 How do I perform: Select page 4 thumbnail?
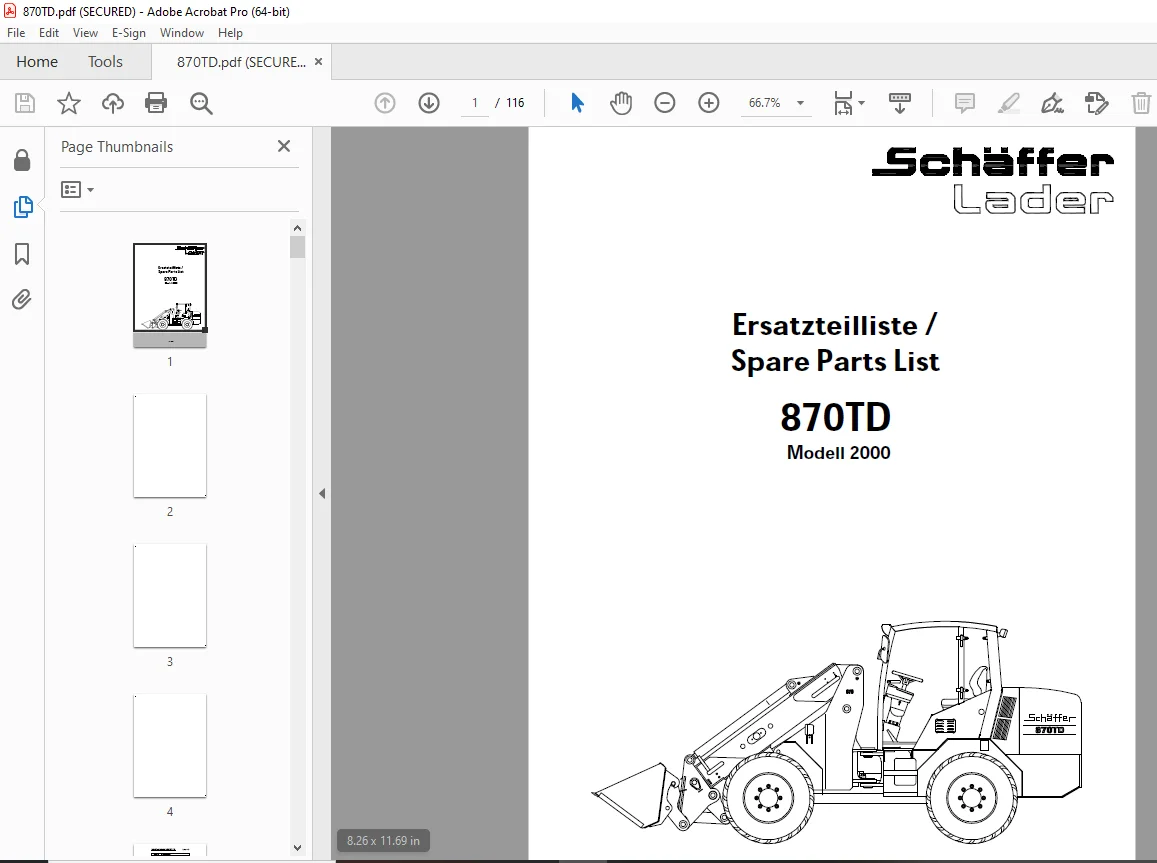click(170, 745)
